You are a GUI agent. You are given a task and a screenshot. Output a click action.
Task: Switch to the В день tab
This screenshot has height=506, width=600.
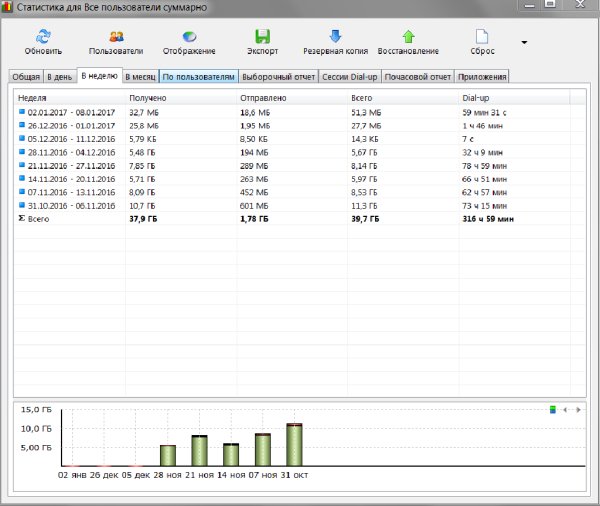60,77
